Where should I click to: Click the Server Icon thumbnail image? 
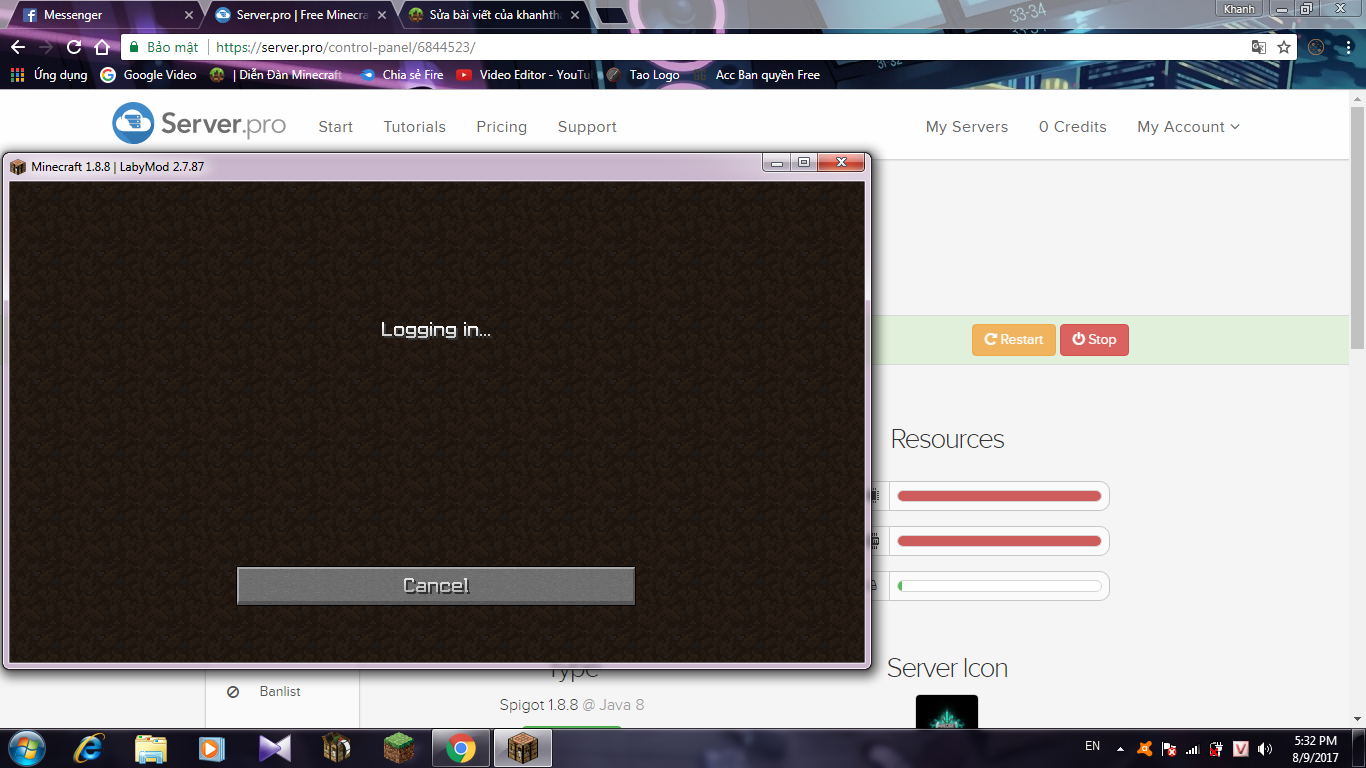point(947,712)
